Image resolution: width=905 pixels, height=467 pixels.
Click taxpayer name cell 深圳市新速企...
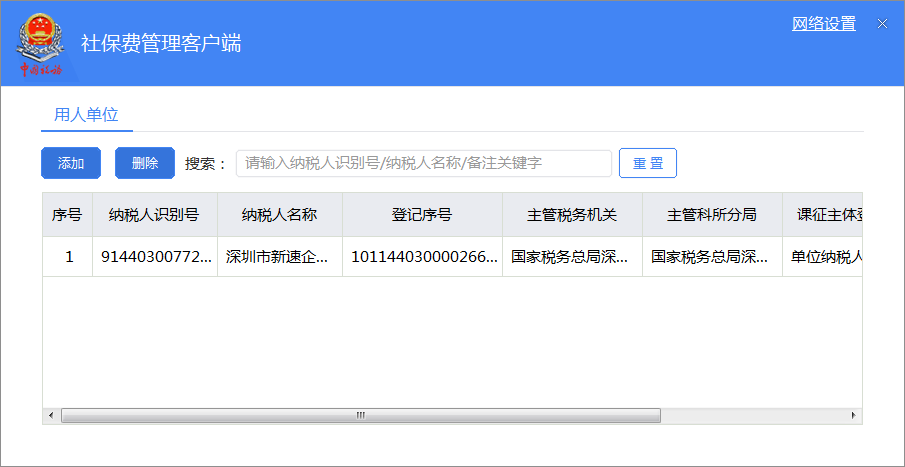coord(279,256)
